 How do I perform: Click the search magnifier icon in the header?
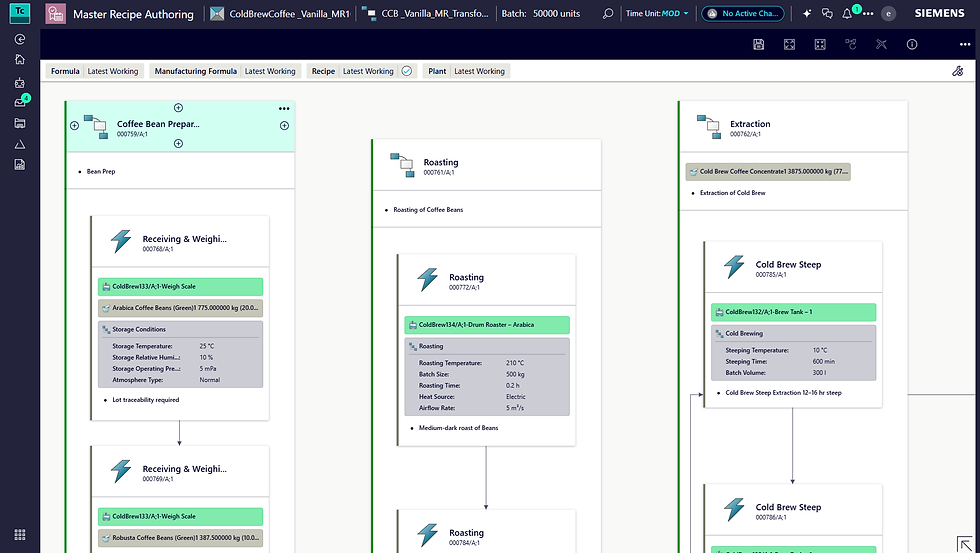(608, 13)
